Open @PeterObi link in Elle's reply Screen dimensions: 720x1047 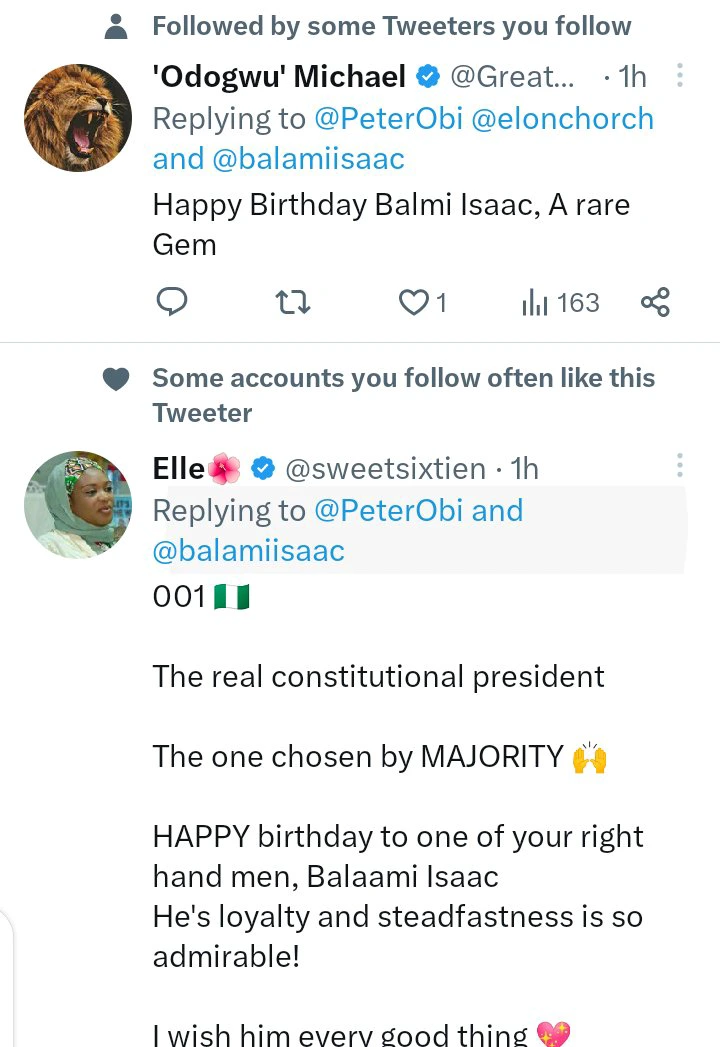(388, 511)
